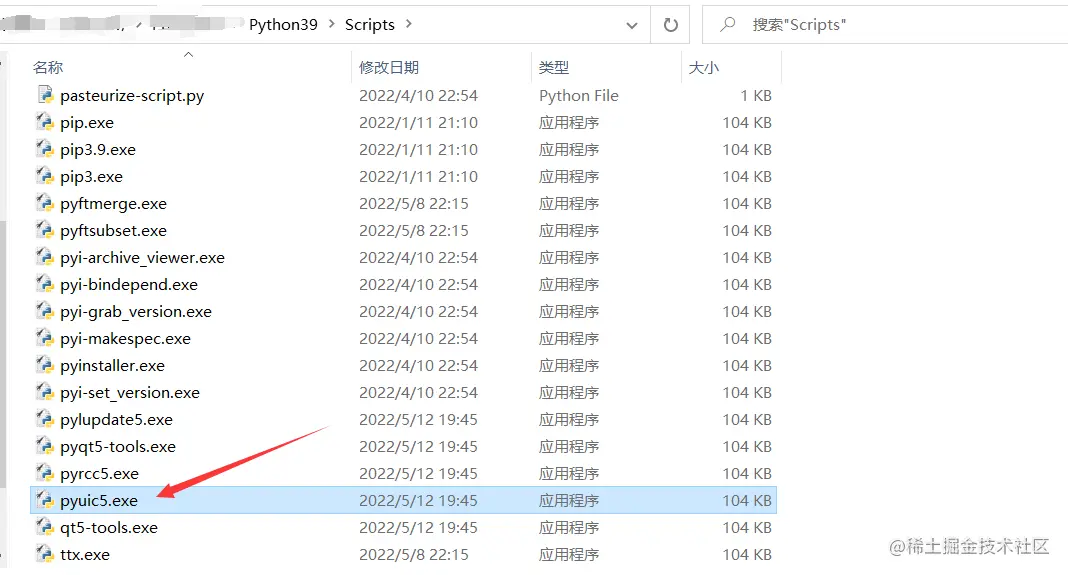Screen dimensions: 1068x575
Task: Select the file name pyi-grab_version.exe
Action: 136,312
